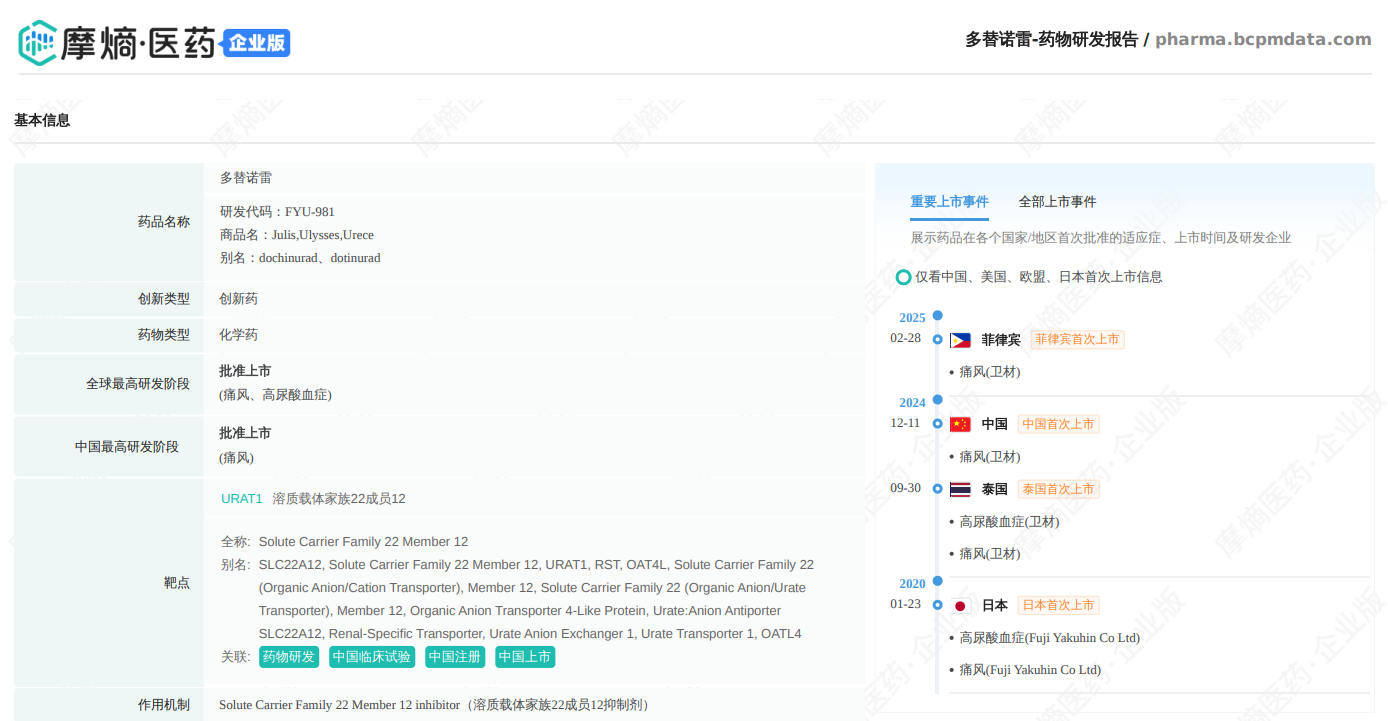Click the Japan flag icon
The width and height of the screenshot is (1388, 721).
tap(960, 605)
